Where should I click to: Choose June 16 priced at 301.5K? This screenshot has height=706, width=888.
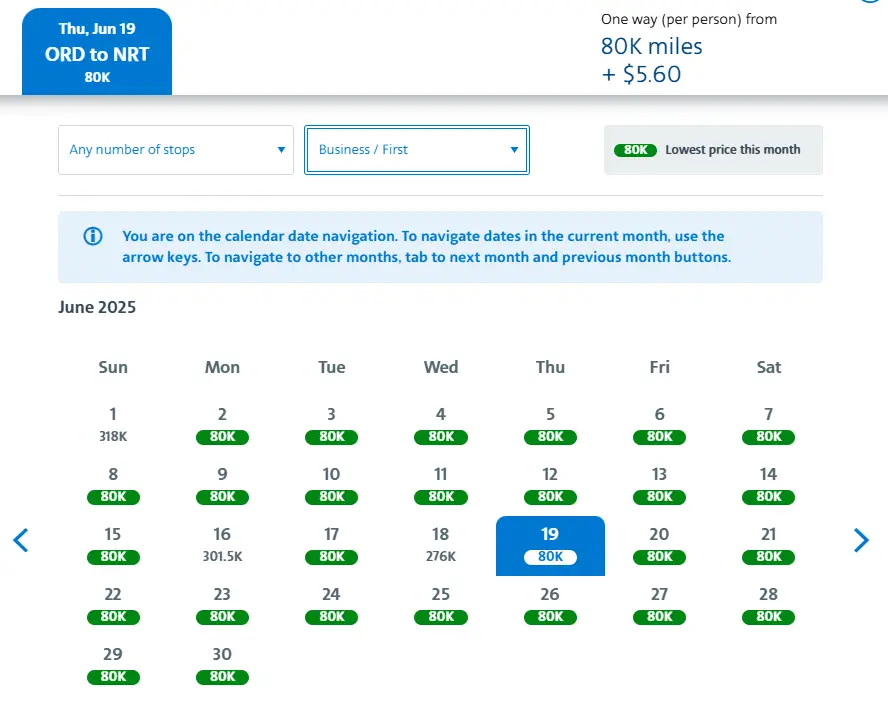tap(222, 544)
